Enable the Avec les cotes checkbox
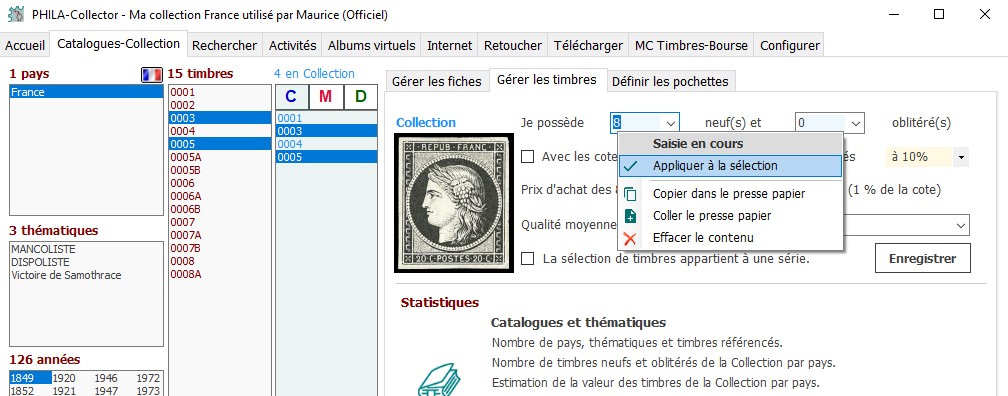The width and height of the screenshot is (1008, 396). point(528,156)
